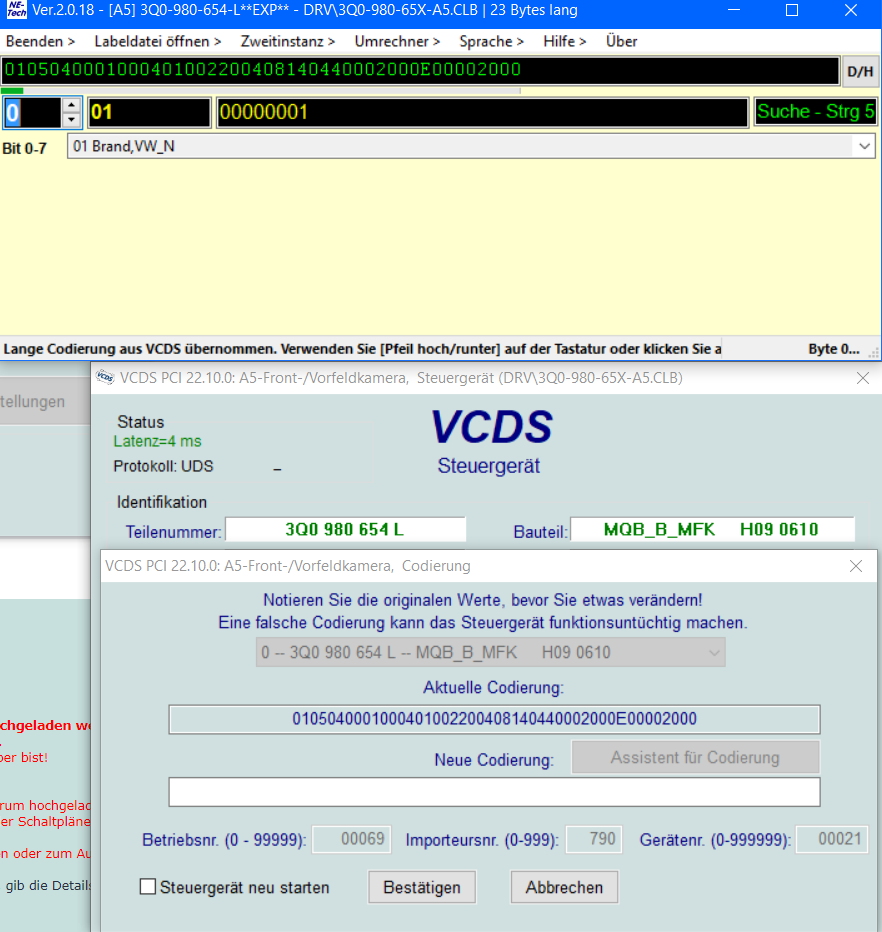The image size is (882, 932).
Task: Click the D/H converter button
Action: (859, 71)
